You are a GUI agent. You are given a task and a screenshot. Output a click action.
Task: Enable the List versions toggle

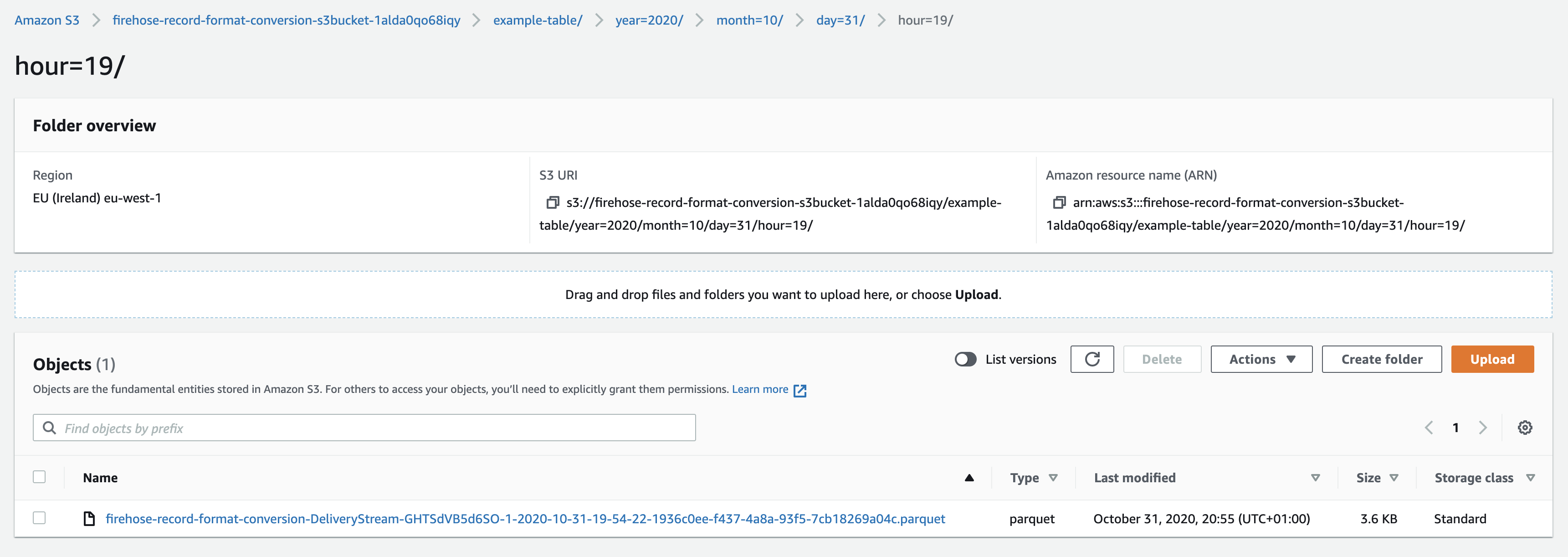965,359
